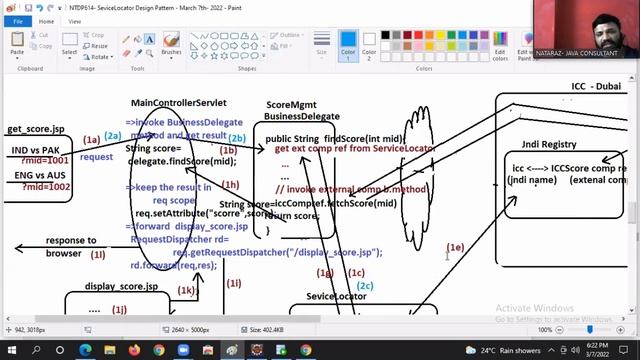Choose the Five-point star shape
Screen dimensions: 640x360
click(x=214, y=56)
